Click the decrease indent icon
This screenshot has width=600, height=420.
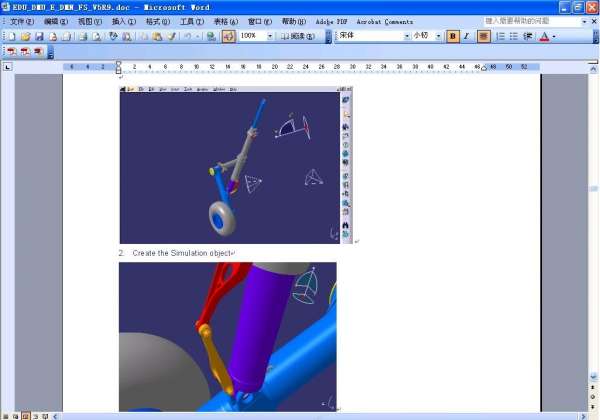[x=528, y=36]
